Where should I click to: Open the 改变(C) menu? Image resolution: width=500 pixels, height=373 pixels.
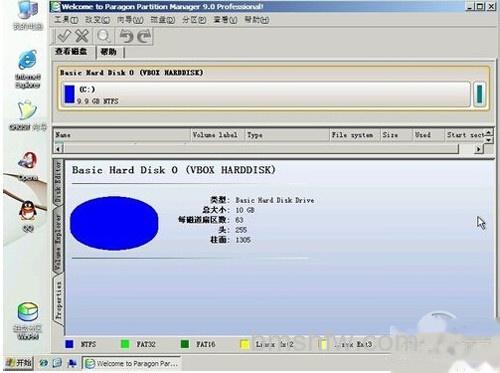coord(98,20)
